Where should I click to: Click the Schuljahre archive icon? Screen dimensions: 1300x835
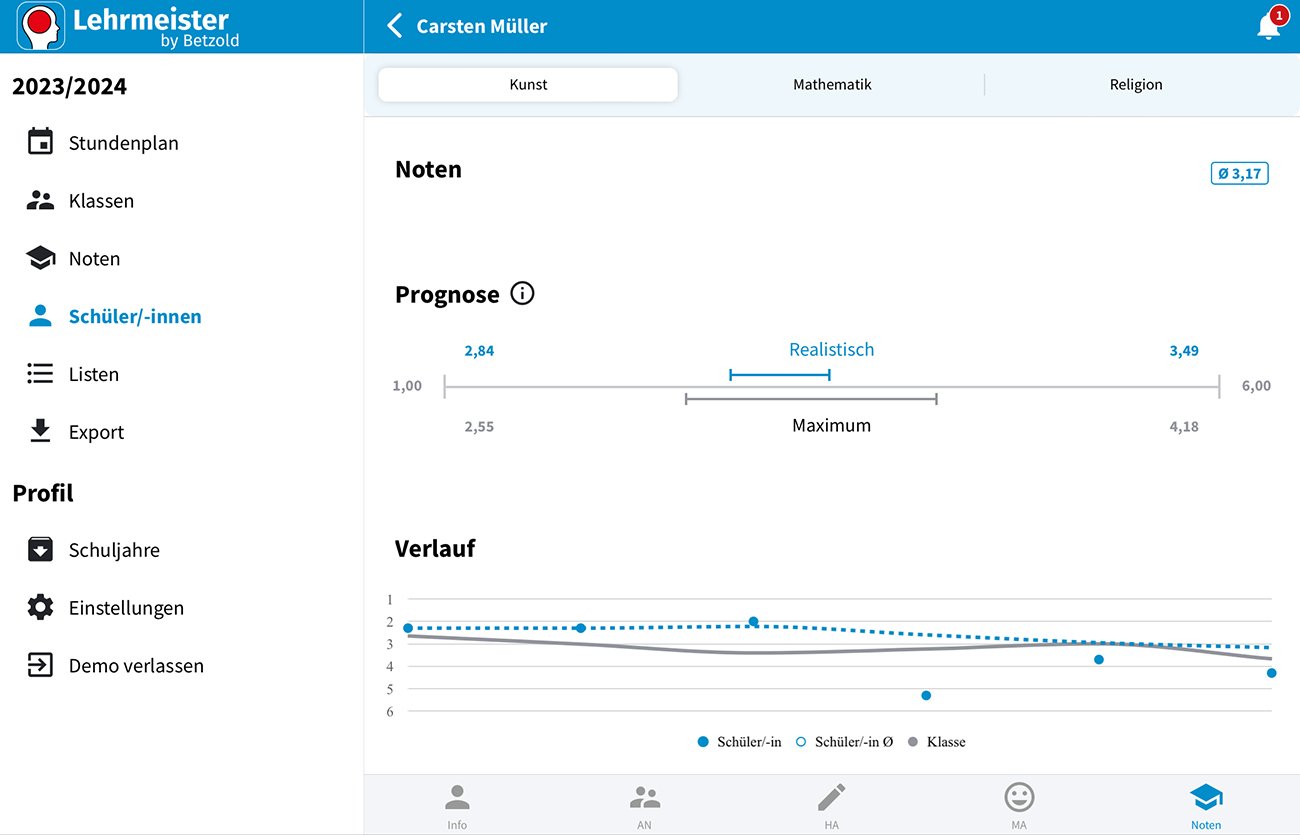(40, 549)
